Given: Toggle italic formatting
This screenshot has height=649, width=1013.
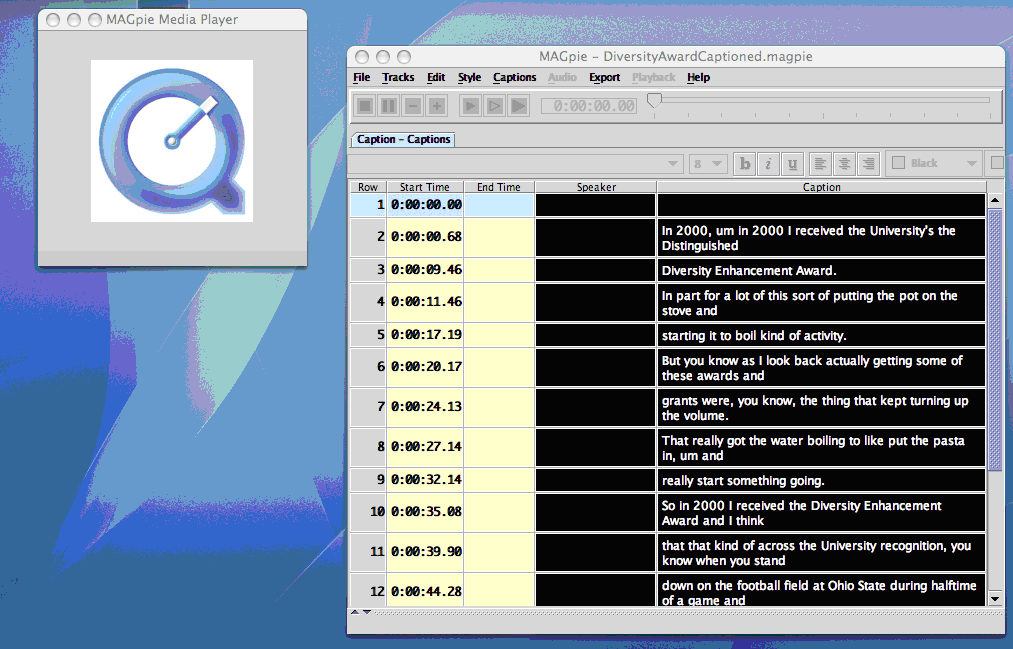Looking at the screenshot, I should [x=768, y=164].
